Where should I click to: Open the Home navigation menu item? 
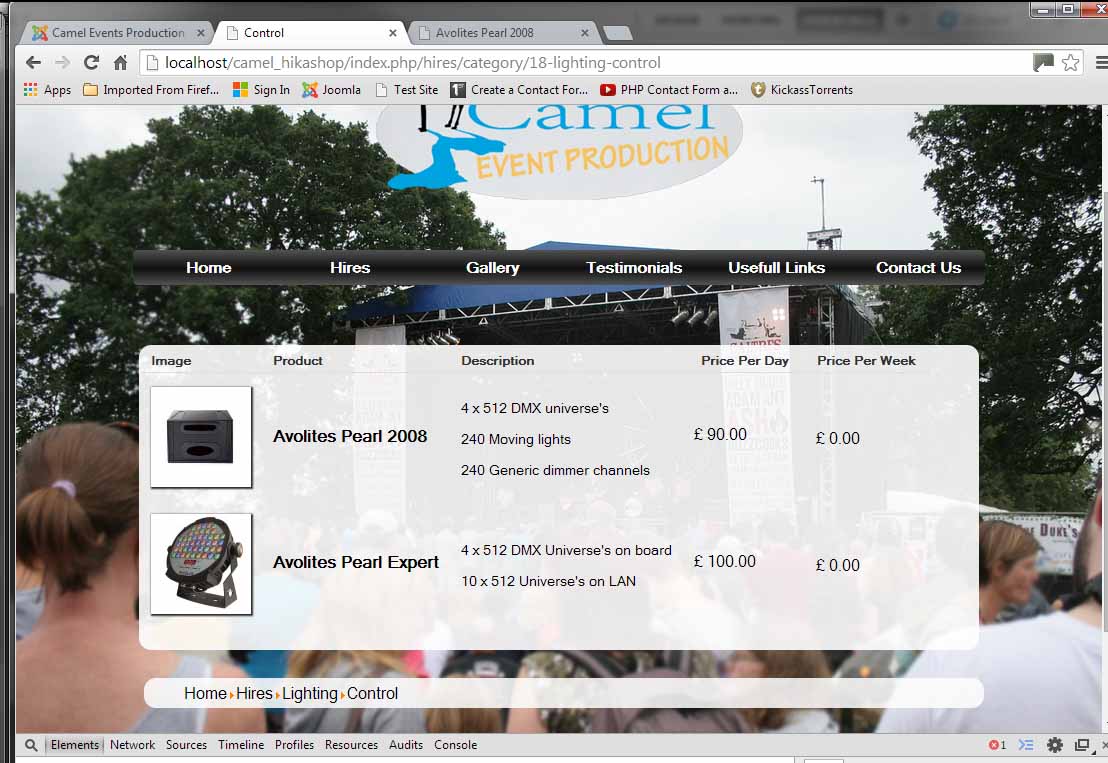point(208,268)
